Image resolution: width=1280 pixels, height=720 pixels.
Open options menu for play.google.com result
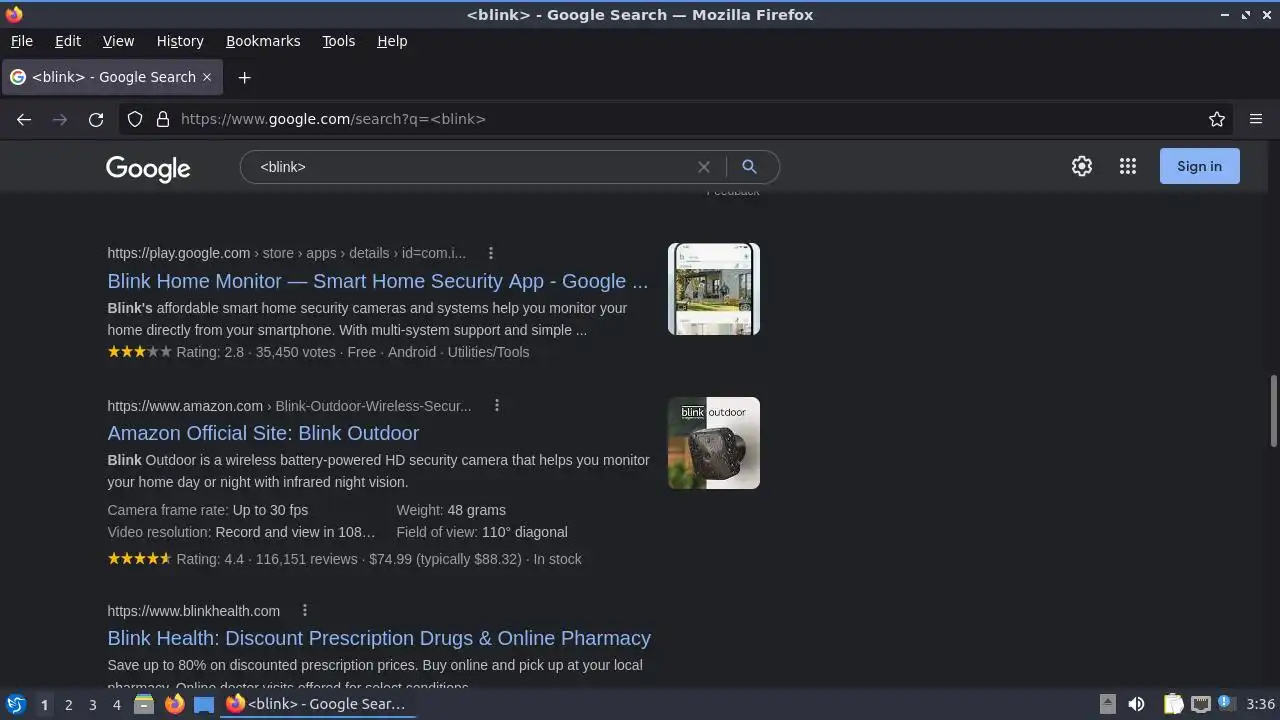pyautogui.click(x=490, y=253)
